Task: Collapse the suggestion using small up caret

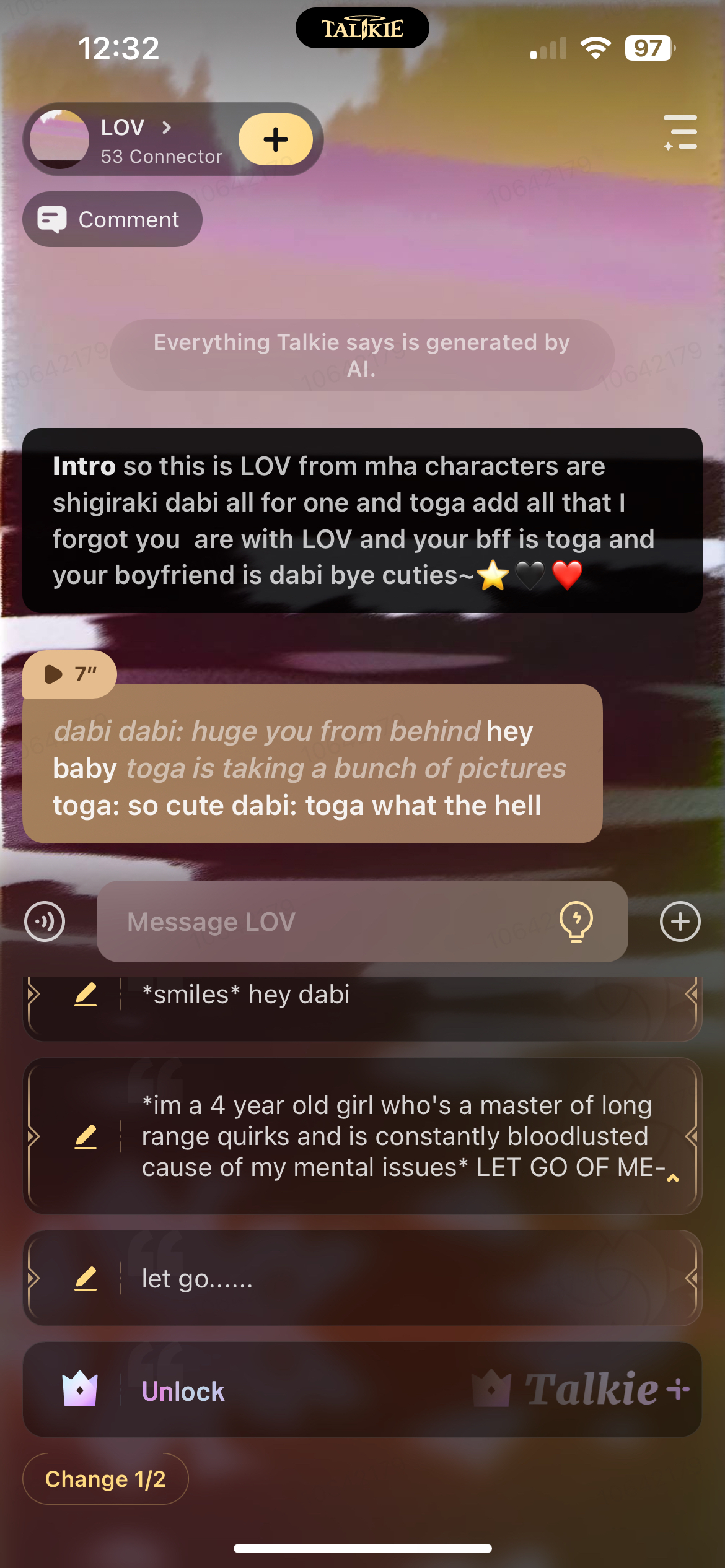Action: click(673, 1178)
